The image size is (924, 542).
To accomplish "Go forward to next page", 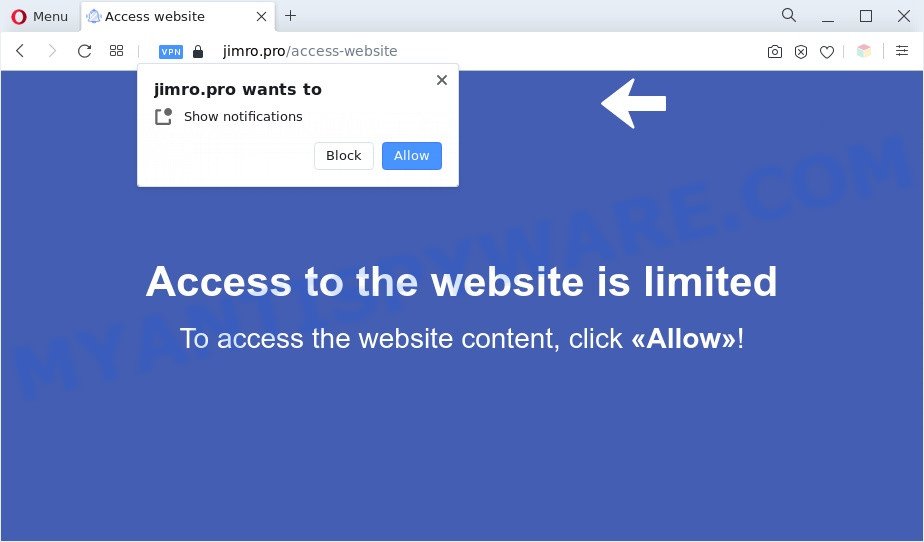I will (52, 51).
